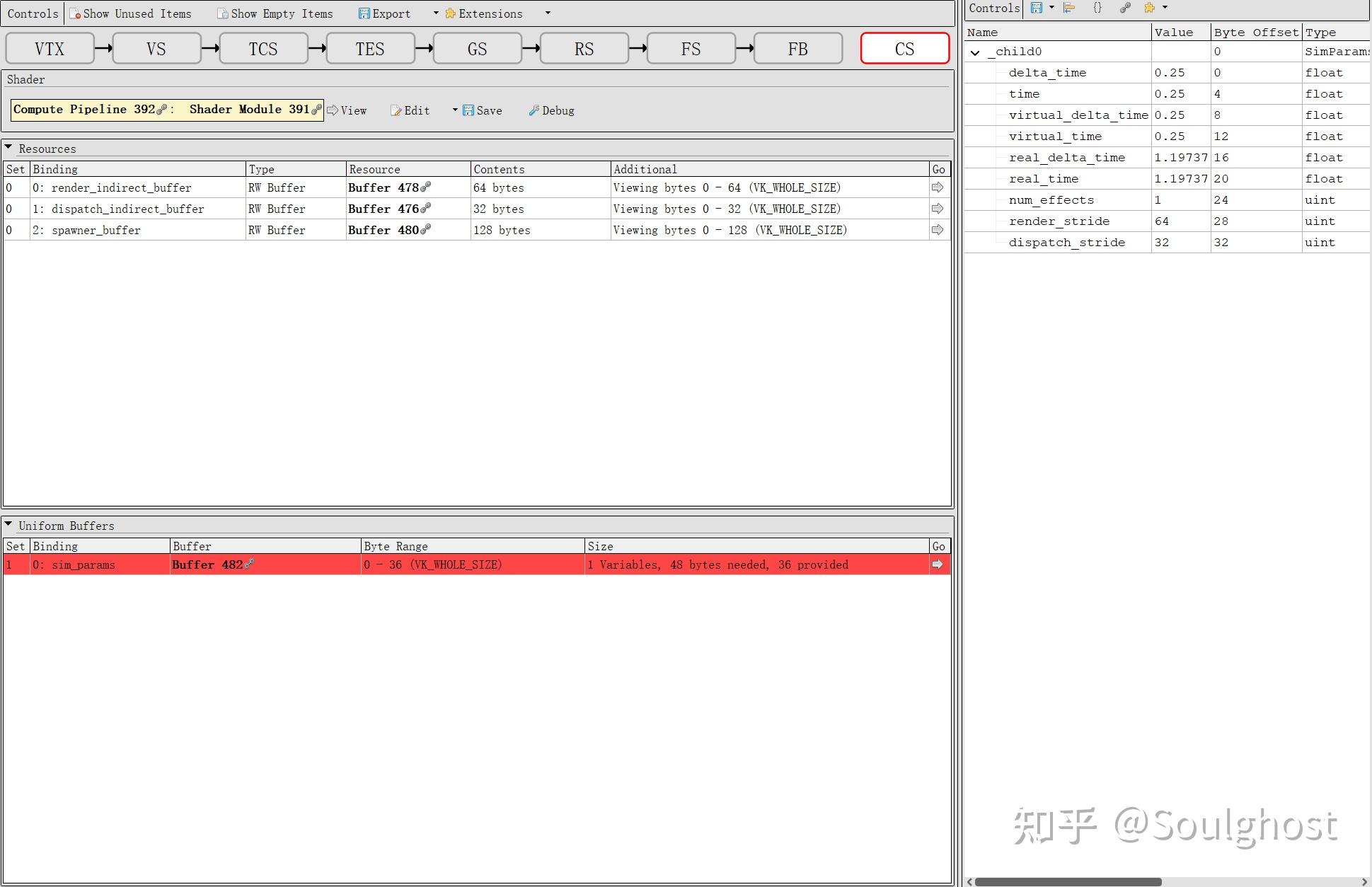Click the curly braces format icon

click(1097, 8)
